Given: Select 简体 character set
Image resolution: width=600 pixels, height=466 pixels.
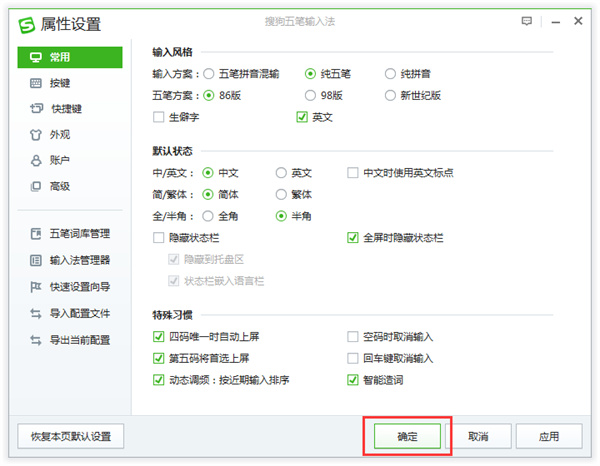Looking at the screenshot, I should coord(208,194).
